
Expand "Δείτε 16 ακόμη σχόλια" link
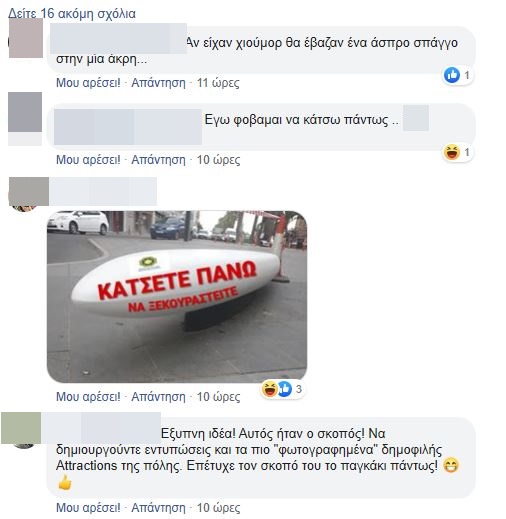[72, 14]
